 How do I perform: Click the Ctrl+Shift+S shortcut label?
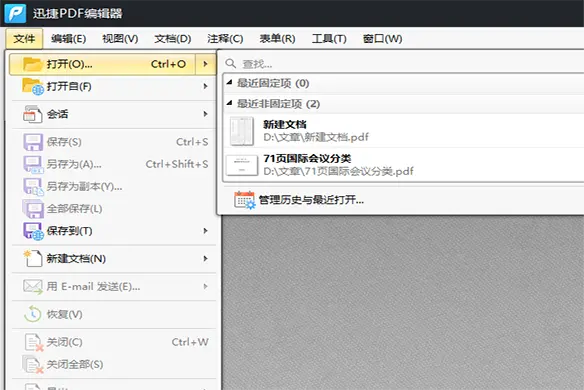coord(177,164)
